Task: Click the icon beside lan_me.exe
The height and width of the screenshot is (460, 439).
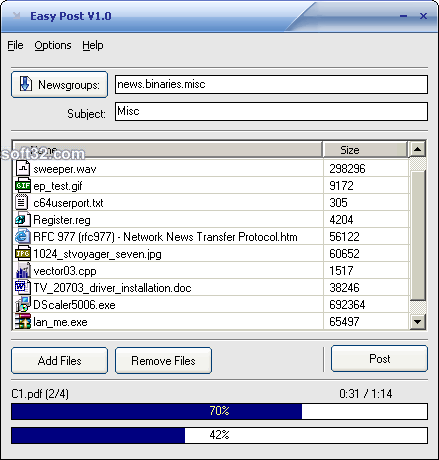Action: coord(23,321)
